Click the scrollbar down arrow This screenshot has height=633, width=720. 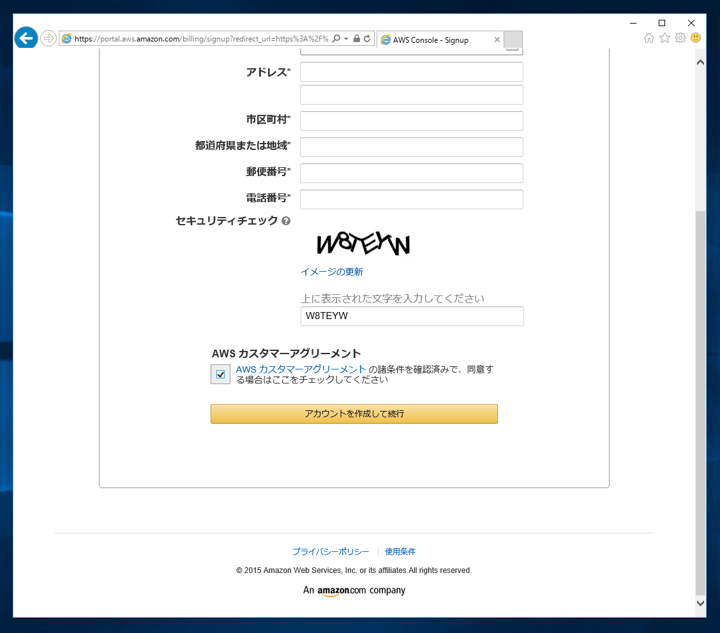700,603
